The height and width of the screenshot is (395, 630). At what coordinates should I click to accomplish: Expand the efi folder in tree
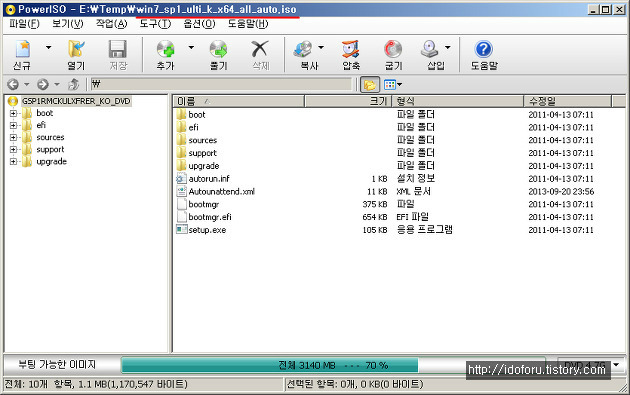point(13,125)
